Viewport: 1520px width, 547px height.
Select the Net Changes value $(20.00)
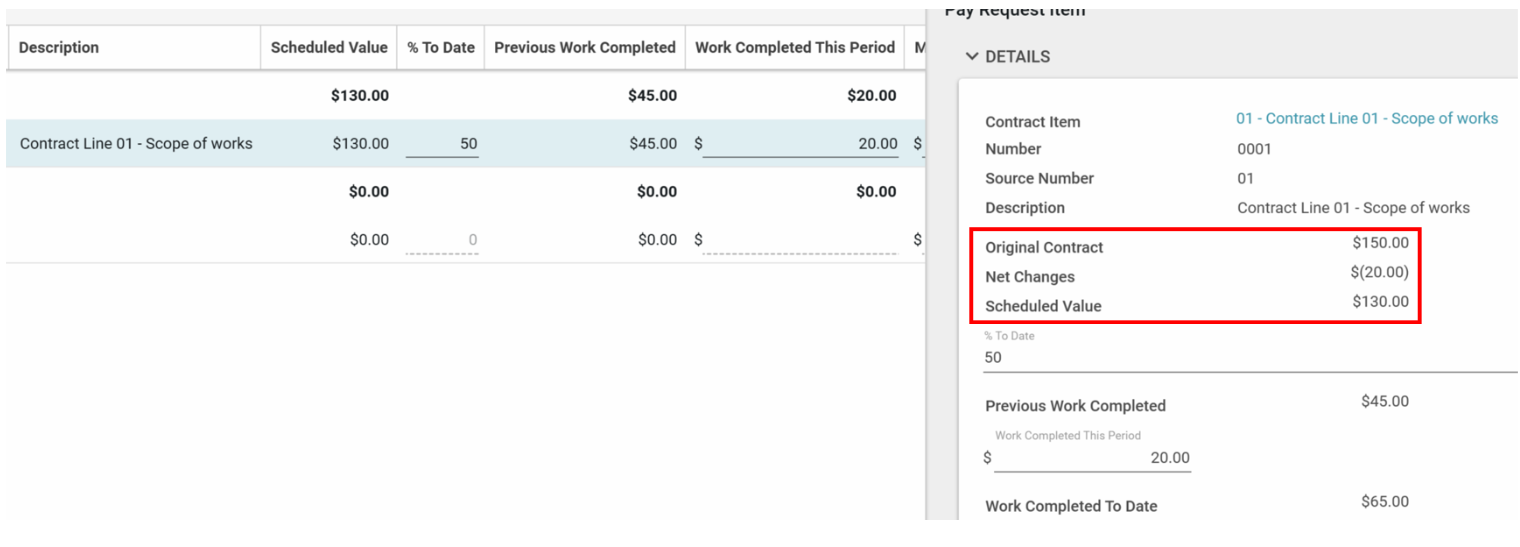pyautogui.click(x=1379, y=272)
